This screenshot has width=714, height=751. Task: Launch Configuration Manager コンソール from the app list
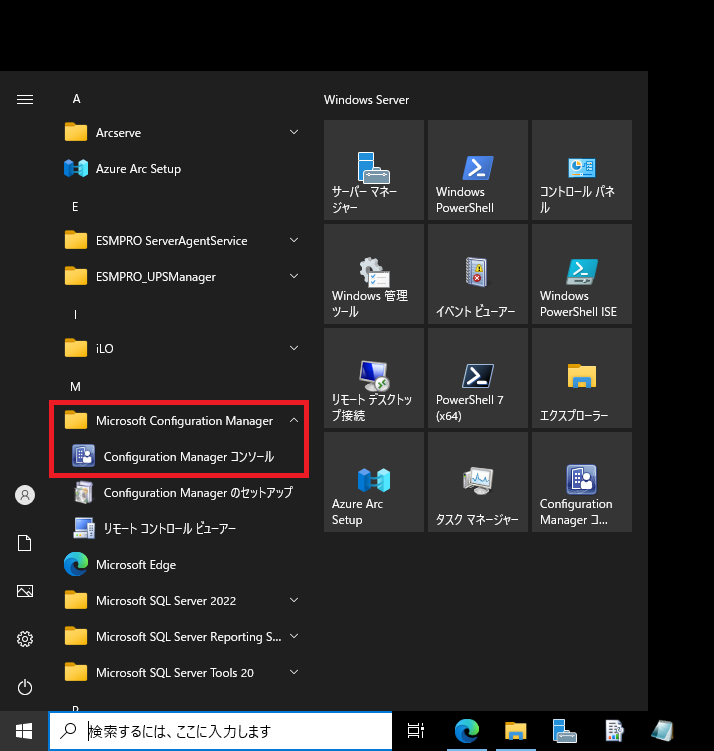point(188,457)
